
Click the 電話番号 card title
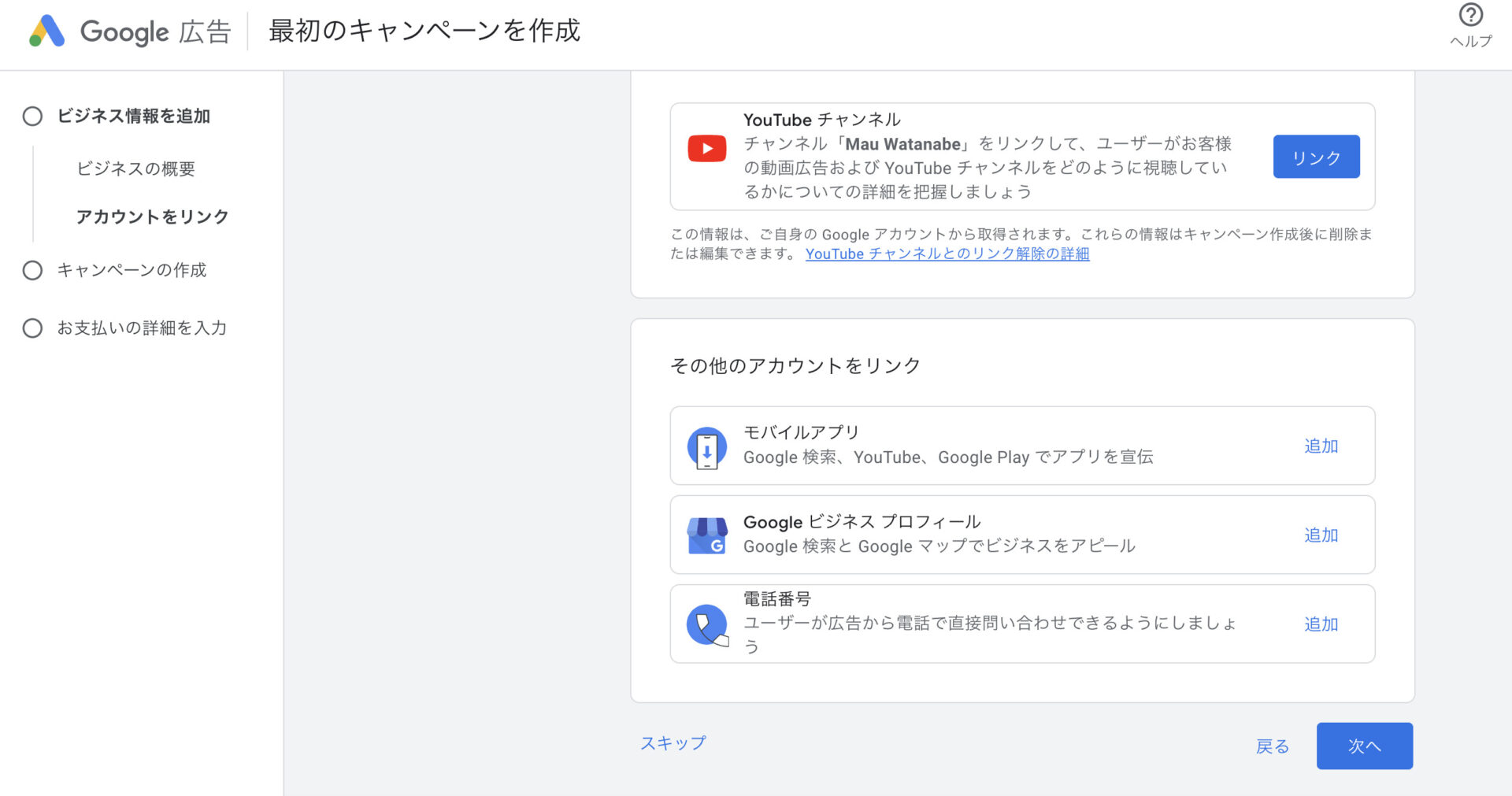776,598
